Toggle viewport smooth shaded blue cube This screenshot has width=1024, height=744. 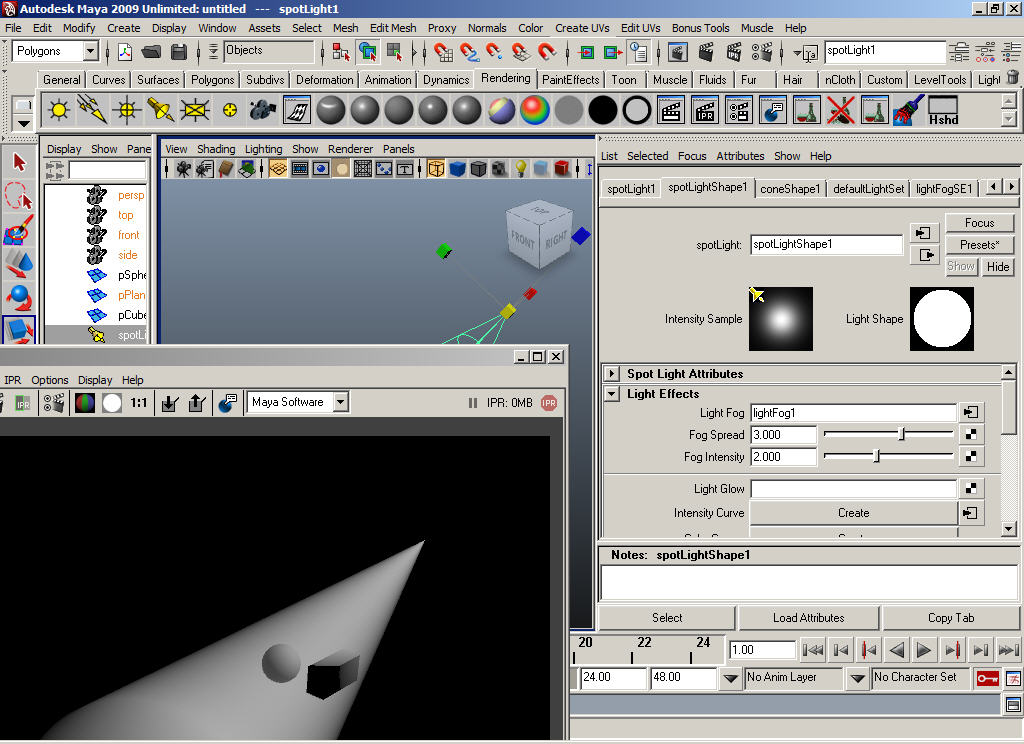(457, 169)
